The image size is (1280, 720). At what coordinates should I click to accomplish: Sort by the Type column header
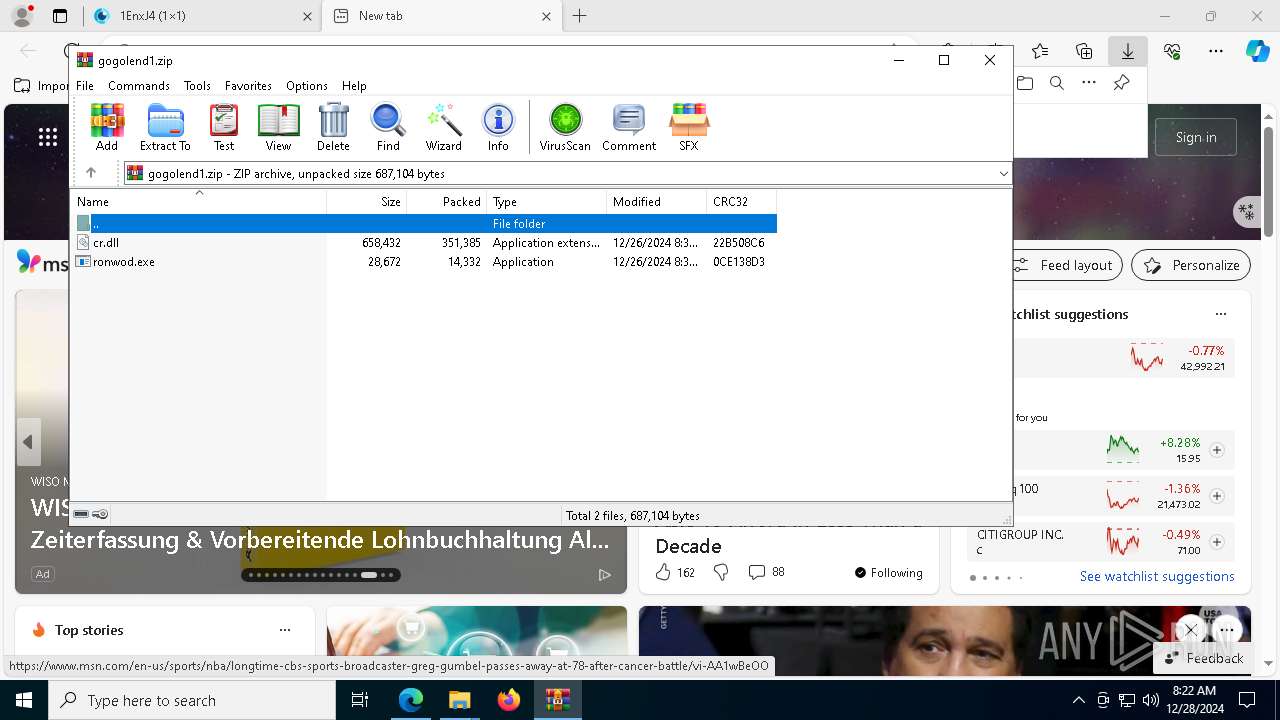click(x=546, y=202)
